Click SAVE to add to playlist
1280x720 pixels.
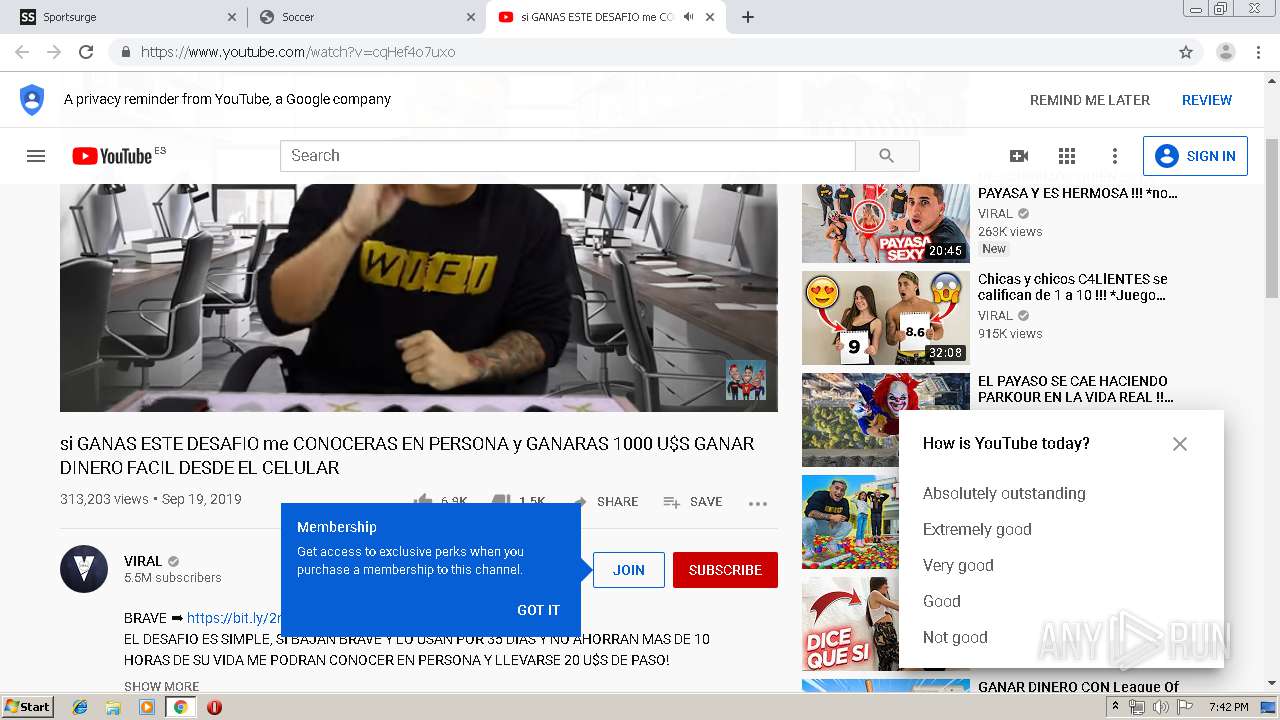[692, 502]
